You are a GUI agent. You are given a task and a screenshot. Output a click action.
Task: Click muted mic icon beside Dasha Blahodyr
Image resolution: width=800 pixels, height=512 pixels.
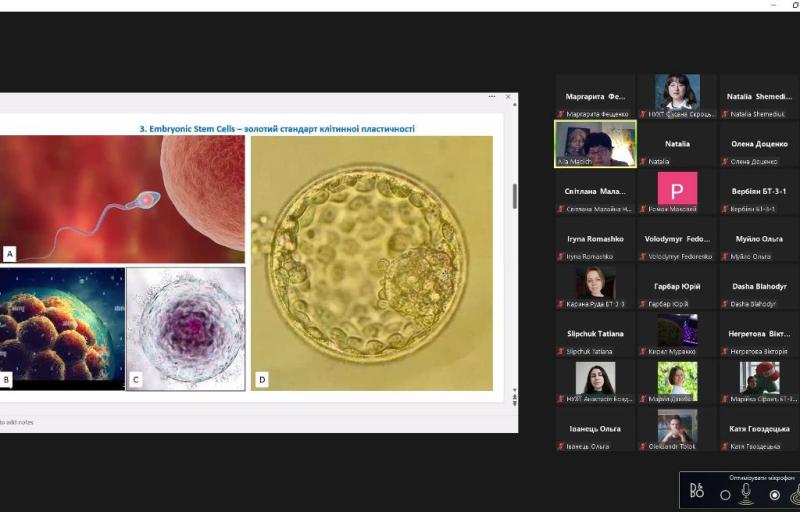click(x=724, y=304)
